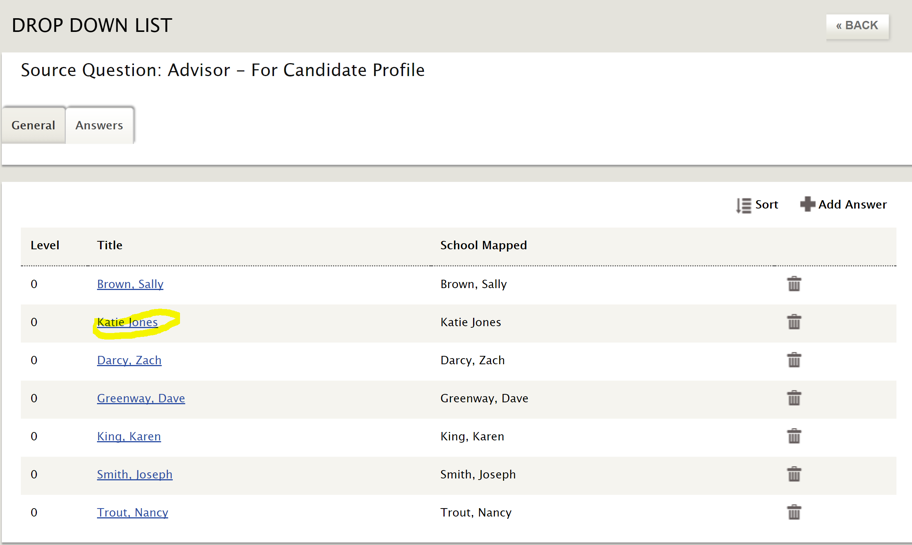Delete the Brown, Sally answer row

click(794, 284)
